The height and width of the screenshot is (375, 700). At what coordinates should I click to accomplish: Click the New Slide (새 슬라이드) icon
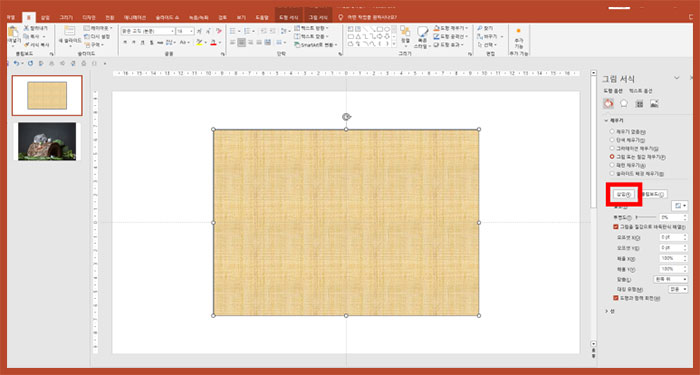click(70, 31)
